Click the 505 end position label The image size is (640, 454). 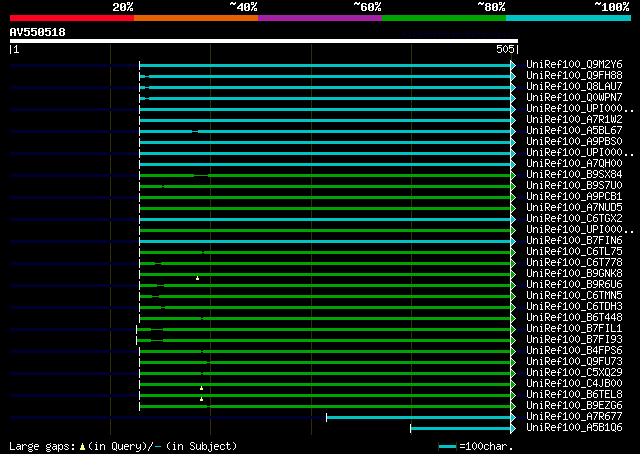tap(505, 49)
